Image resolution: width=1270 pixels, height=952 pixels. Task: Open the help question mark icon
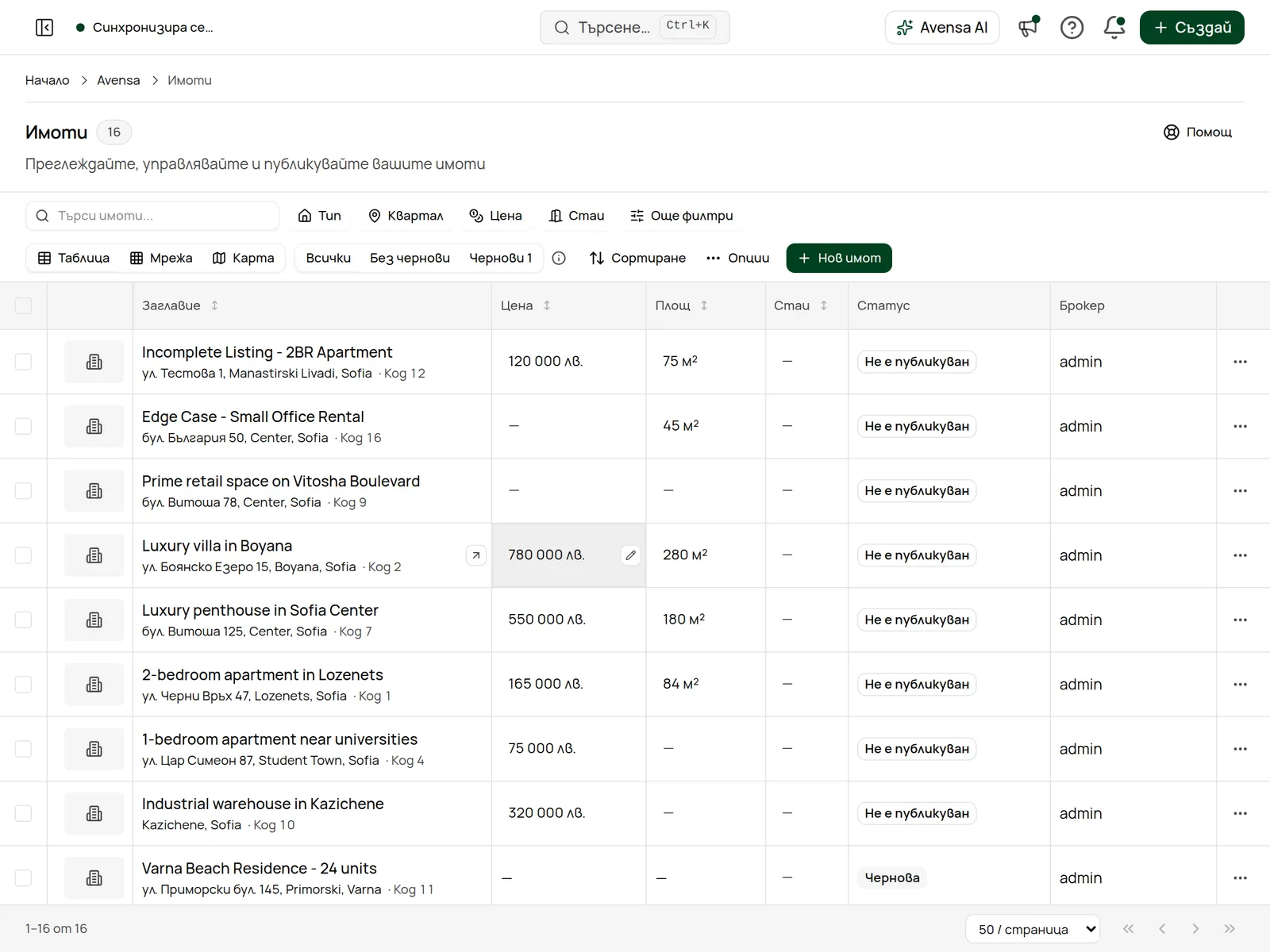[x=1072, y=28]
